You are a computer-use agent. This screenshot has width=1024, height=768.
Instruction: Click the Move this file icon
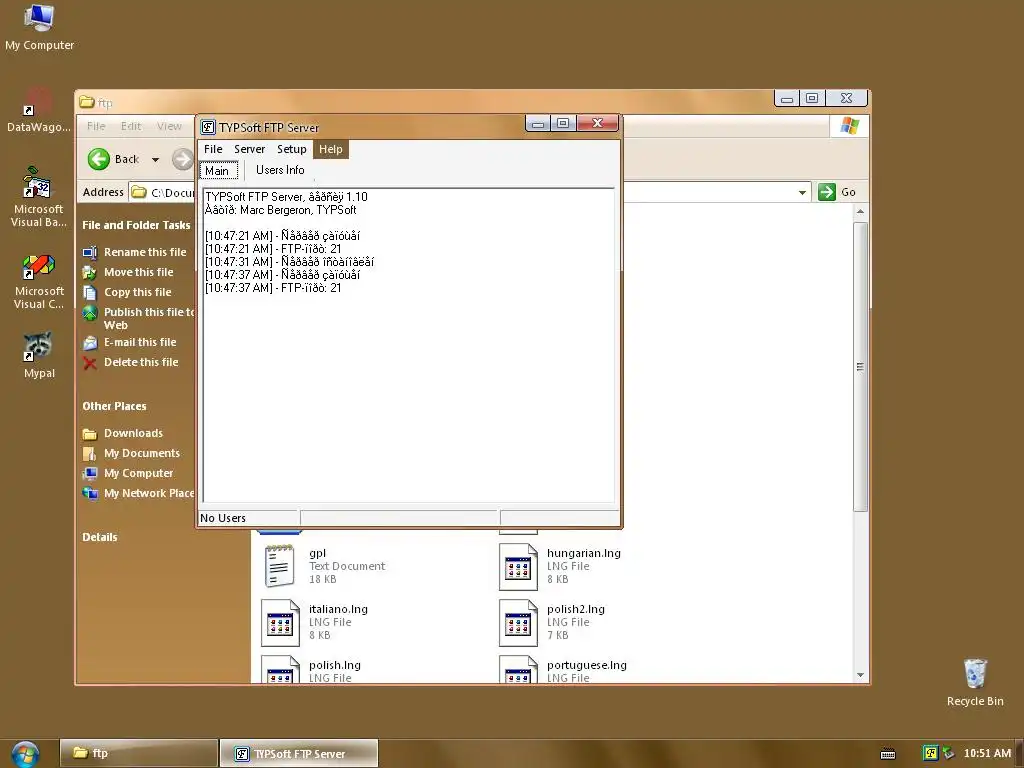tap(90, 272)
